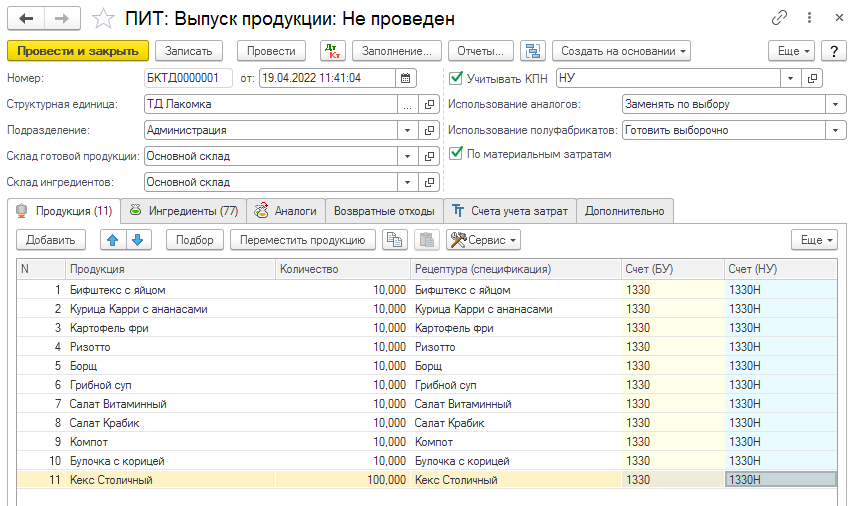Open calendar picker for document date
The image size is (854, 506).
(405, 77)
